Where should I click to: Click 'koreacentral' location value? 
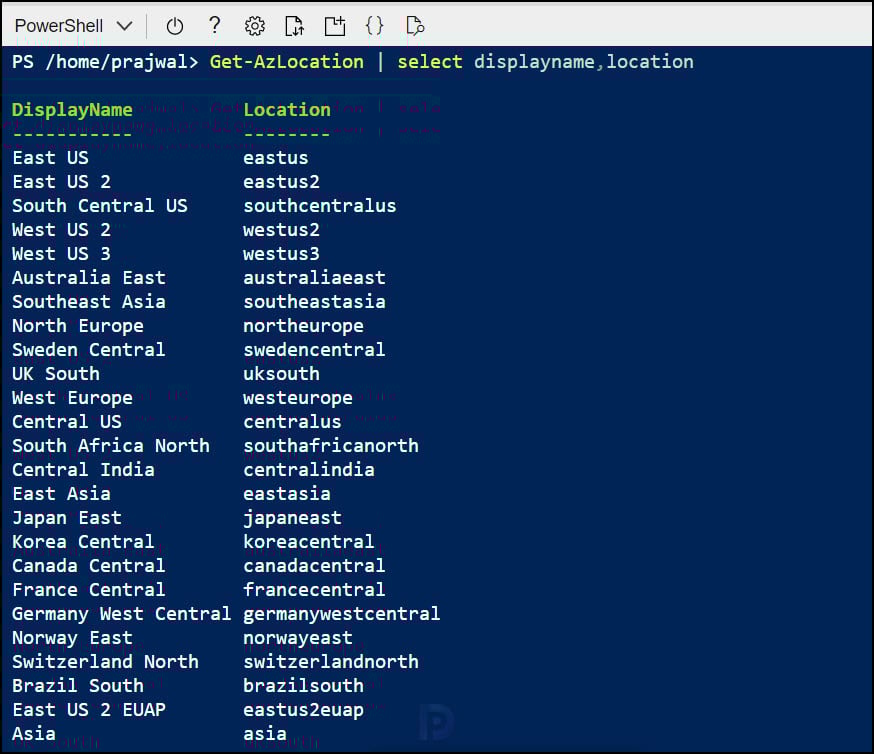[308, 541]
